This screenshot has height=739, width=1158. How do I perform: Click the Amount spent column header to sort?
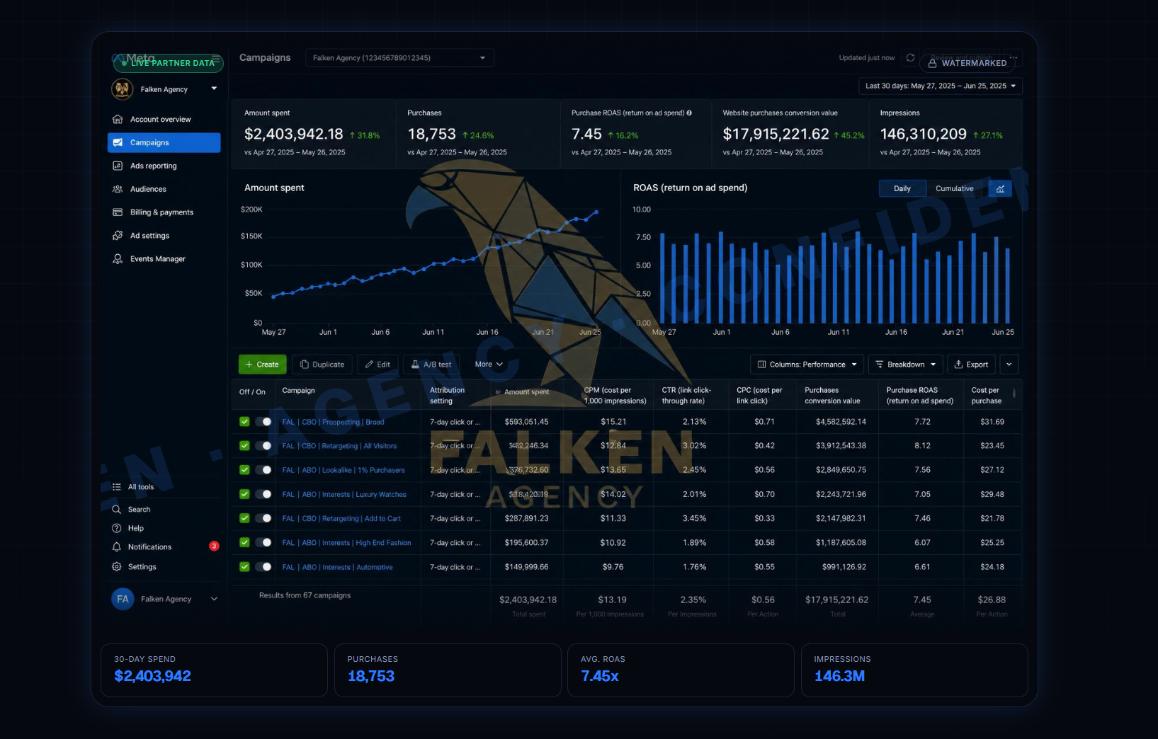[x=526, y=392]
